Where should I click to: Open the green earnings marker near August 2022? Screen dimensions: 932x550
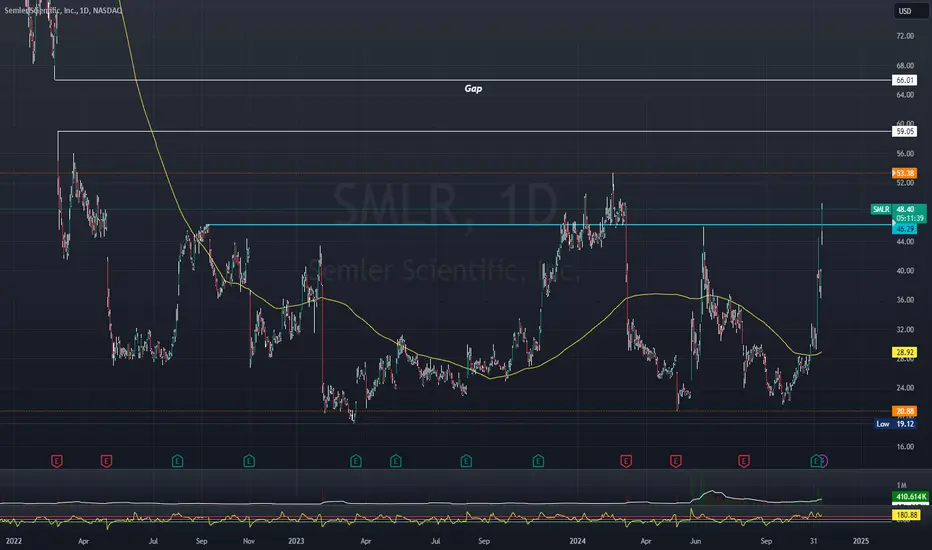[x=177, y=461]
